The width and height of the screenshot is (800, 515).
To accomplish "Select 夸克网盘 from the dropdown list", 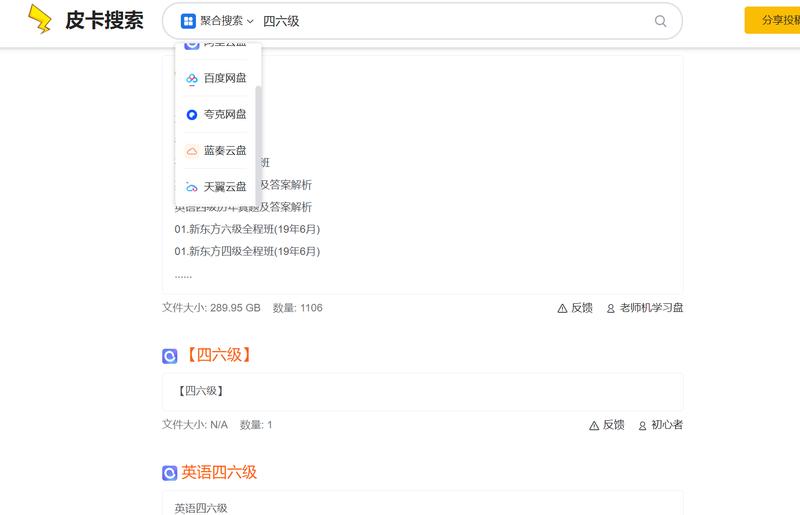I will (x=215, y=114).
